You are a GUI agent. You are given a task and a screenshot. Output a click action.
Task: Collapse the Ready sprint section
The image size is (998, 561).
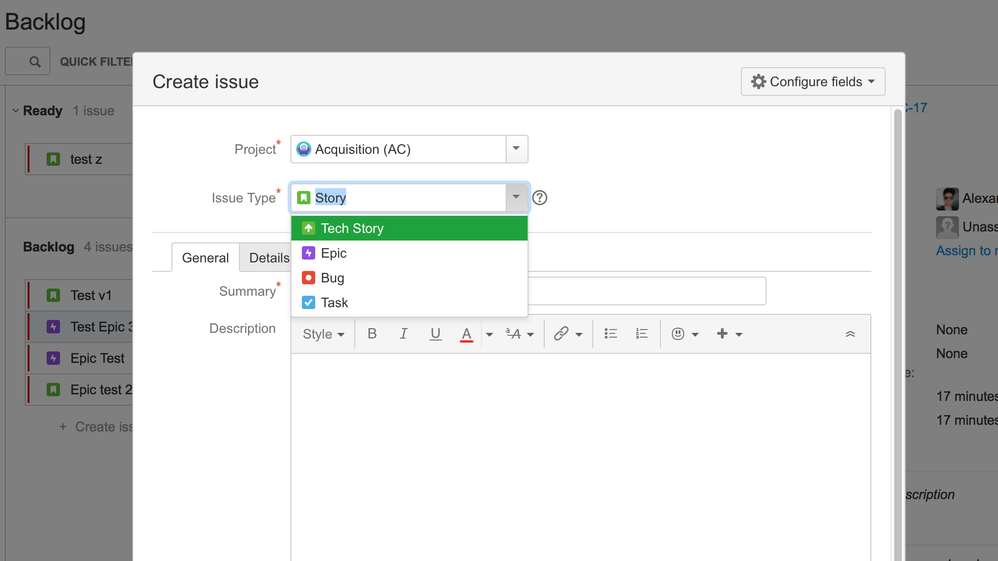(15, 111)
